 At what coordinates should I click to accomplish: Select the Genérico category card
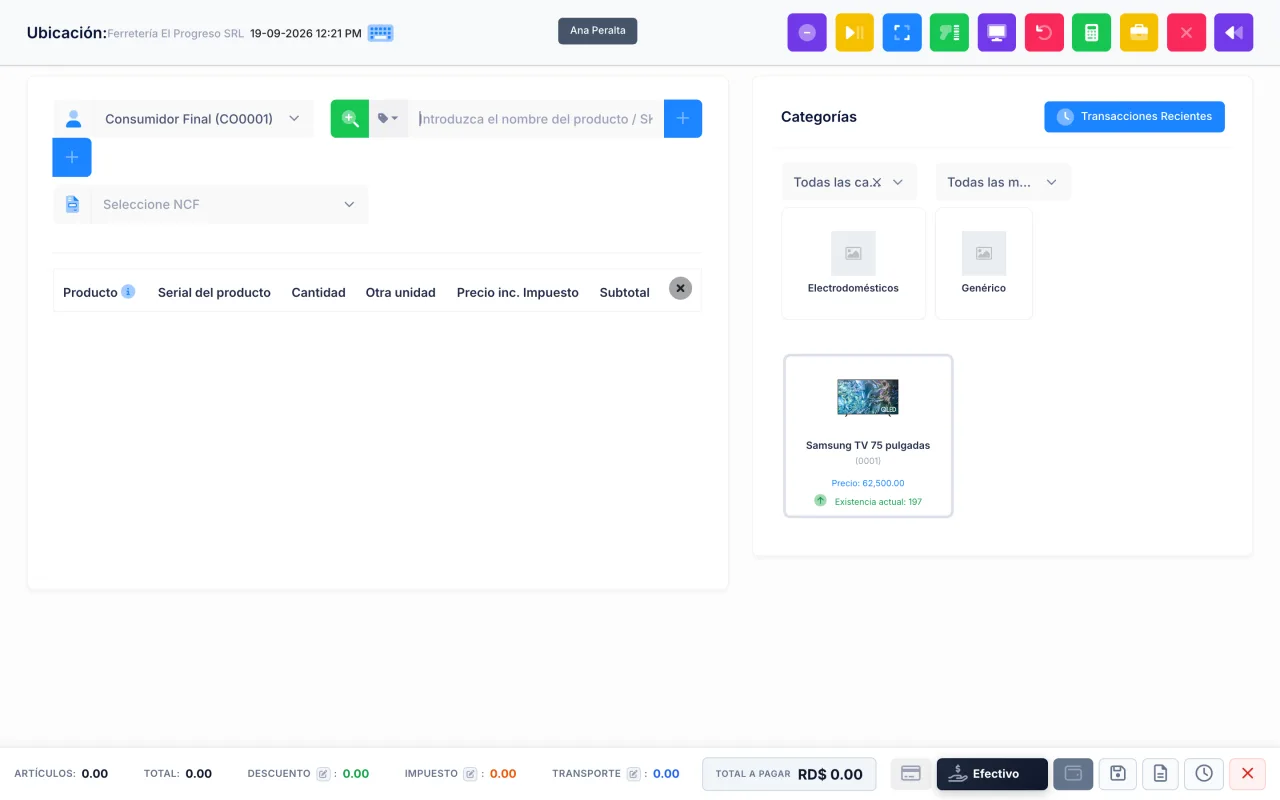tap(984, 264)
